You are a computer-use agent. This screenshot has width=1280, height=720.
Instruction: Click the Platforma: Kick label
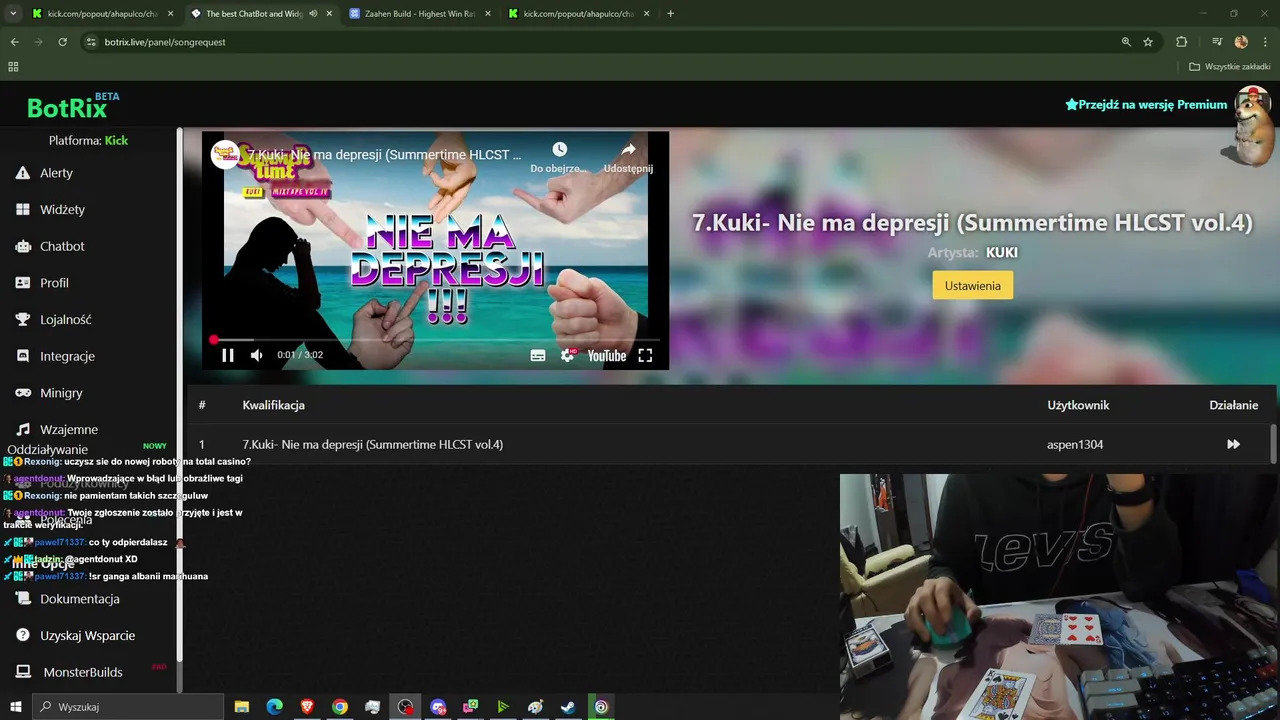(88, 141)
